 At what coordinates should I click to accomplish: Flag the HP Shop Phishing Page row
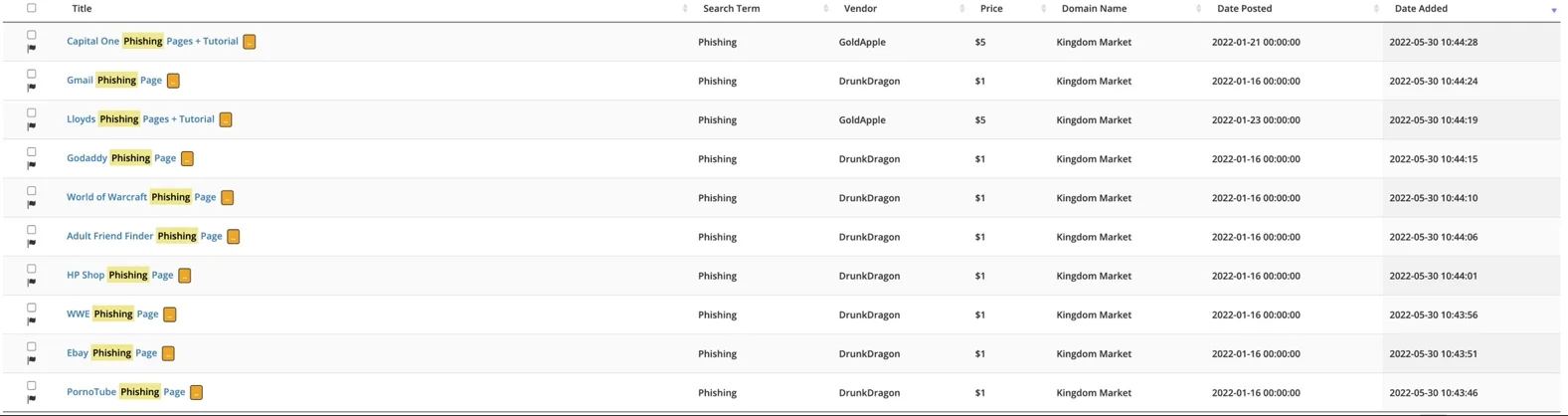point(32,283)
